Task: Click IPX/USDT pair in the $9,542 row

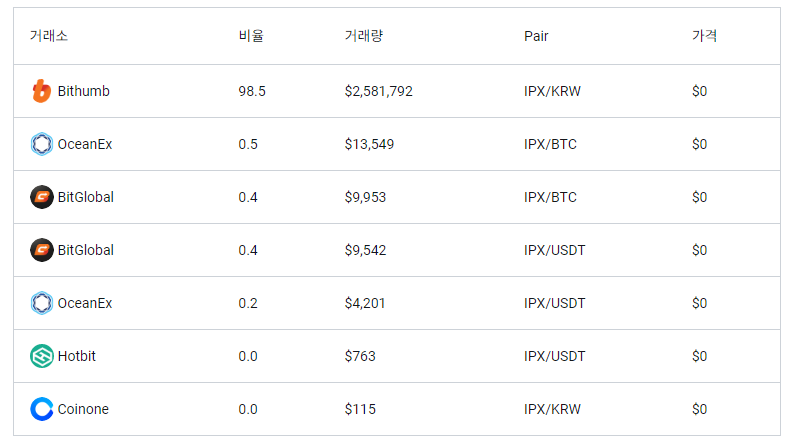Action: (x=555, y=250)
